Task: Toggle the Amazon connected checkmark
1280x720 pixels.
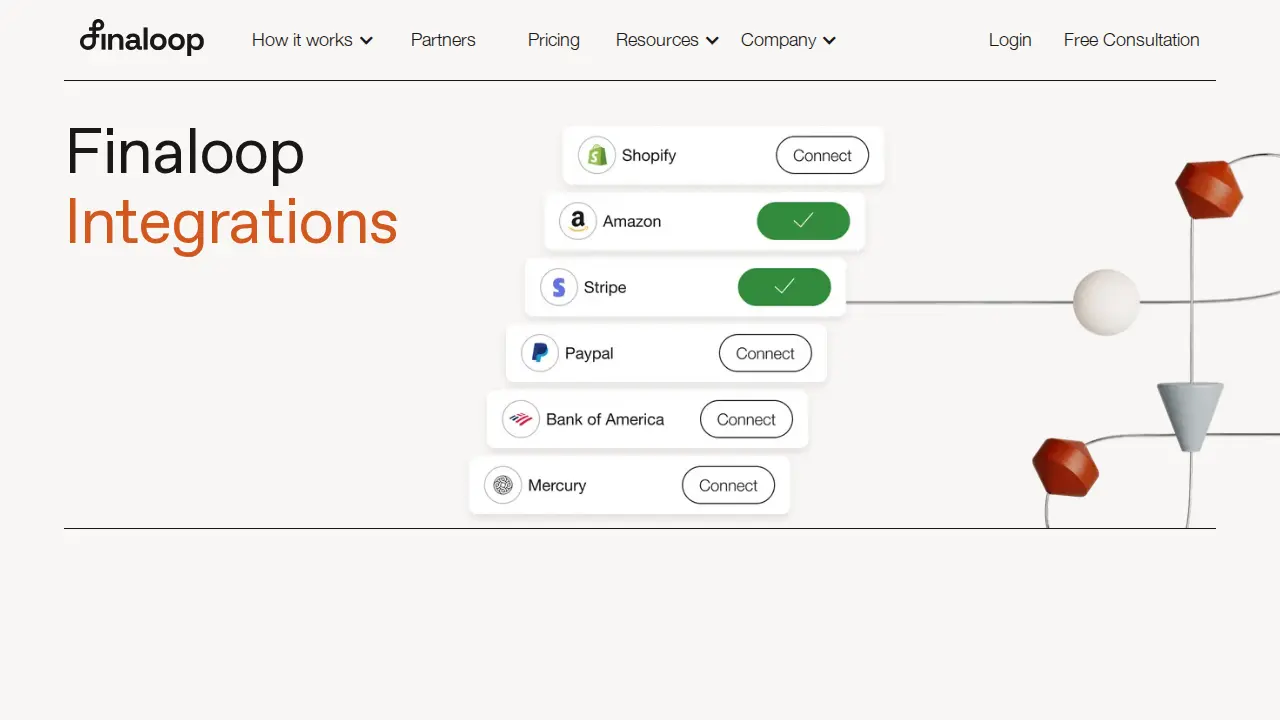Action: 803,221
